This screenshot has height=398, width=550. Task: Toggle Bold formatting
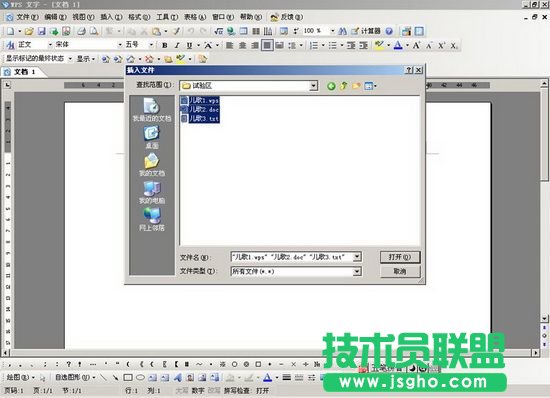(165, 45)
